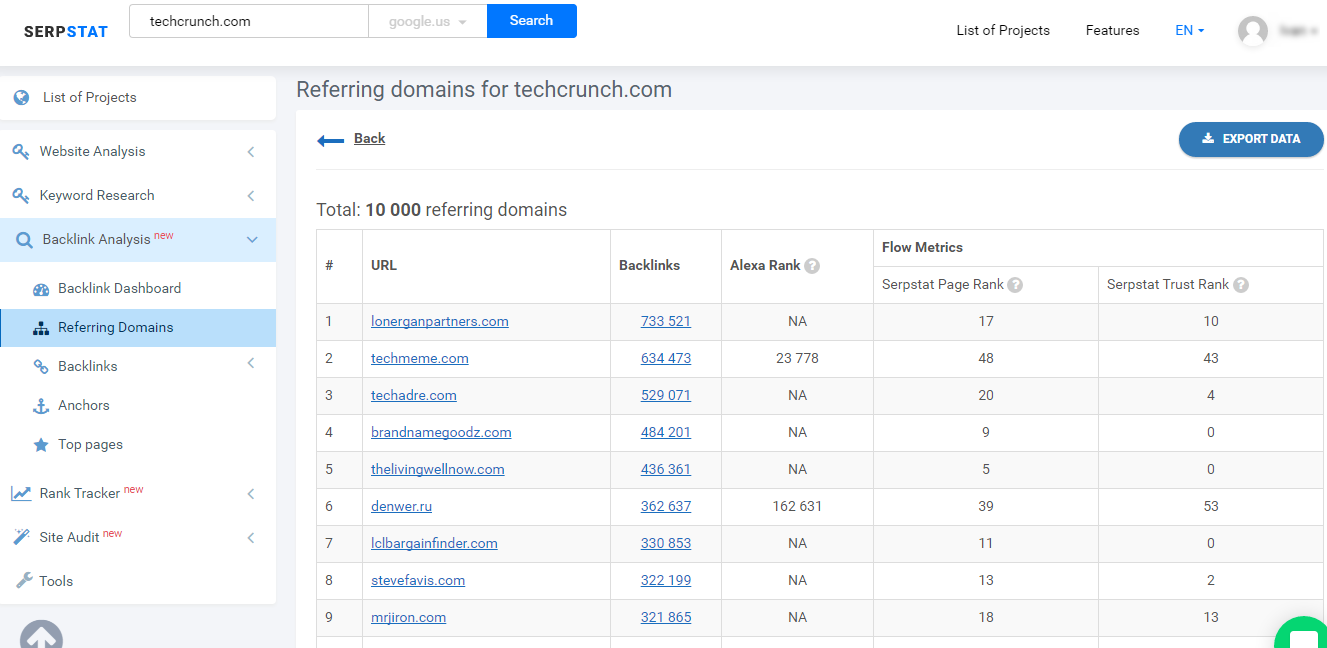Open lonerganpartners.com link
The image size is (1327, 648).
point(440,322)
